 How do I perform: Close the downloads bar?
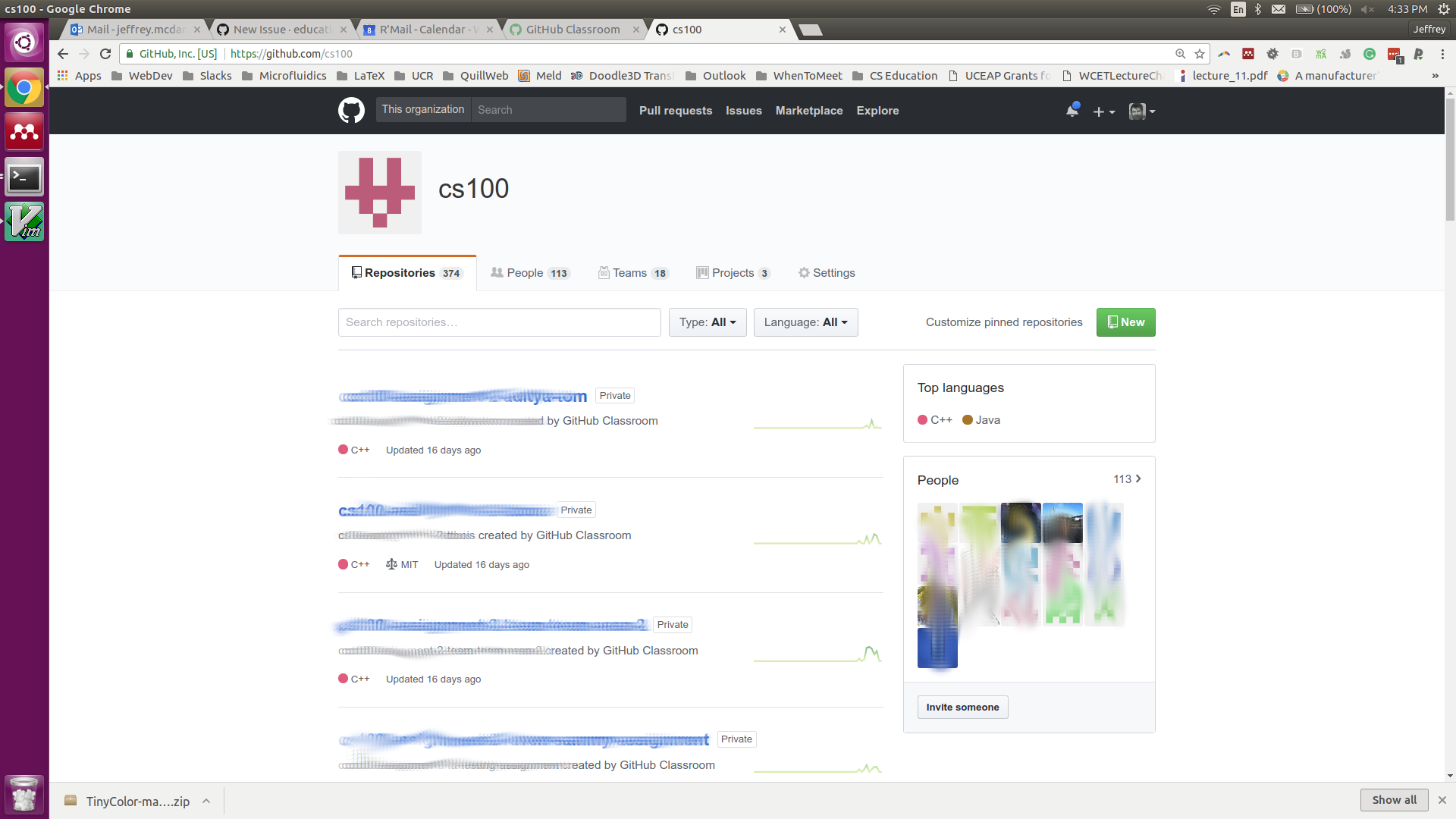point(1442,800)
